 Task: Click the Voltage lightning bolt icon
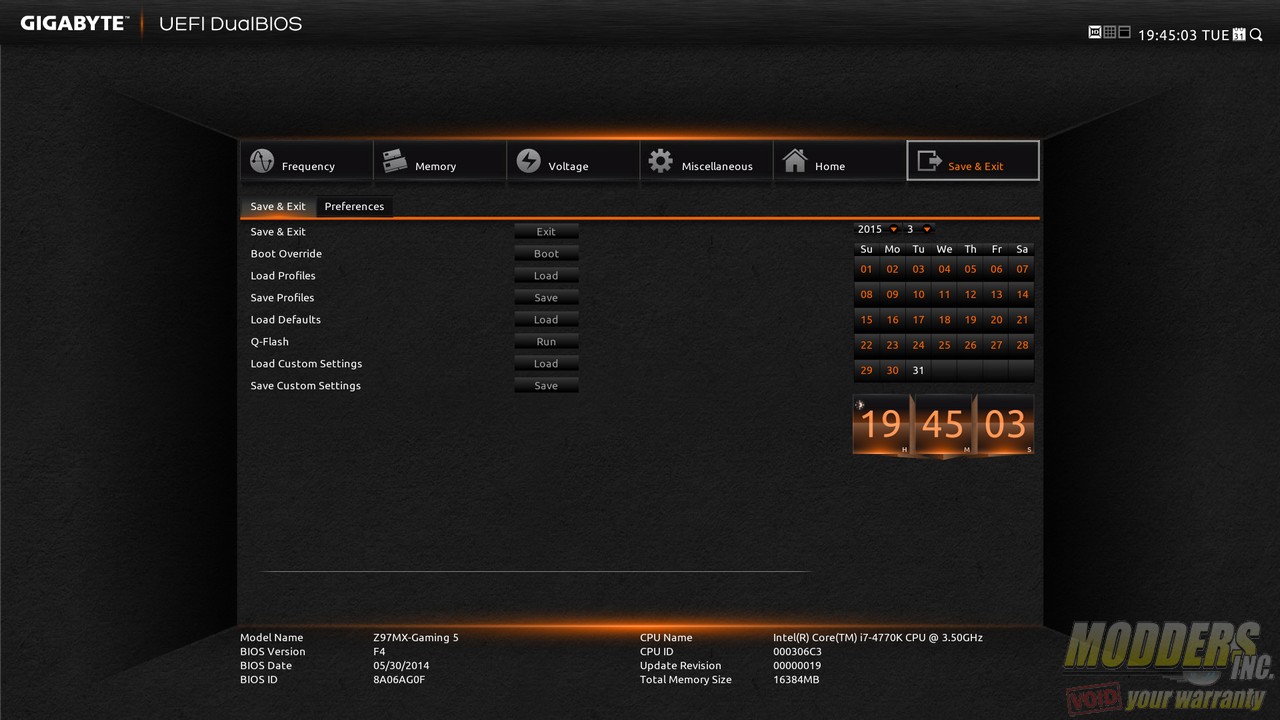[529, 161]
